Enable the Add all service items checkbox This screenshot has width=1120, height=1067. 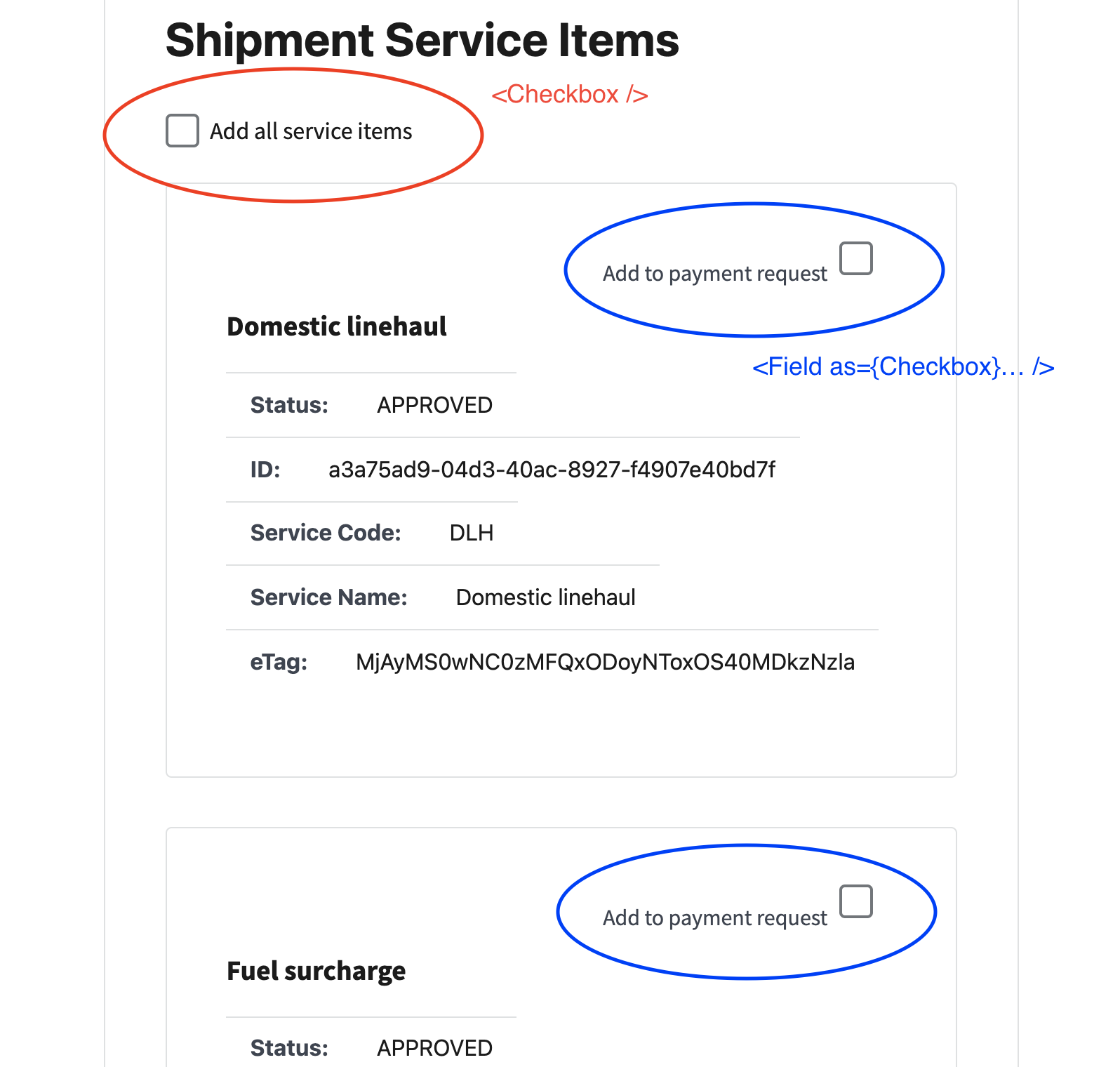coord(181,131)
